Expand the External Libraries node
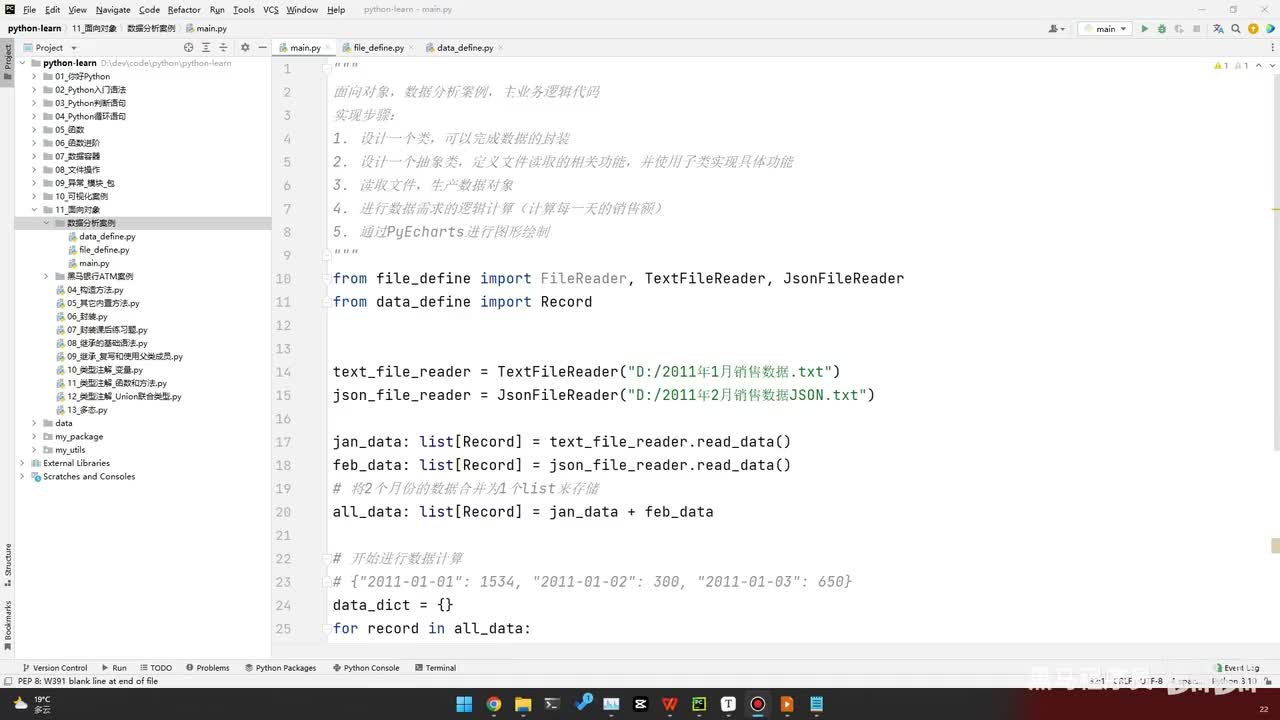Screen dimensions: 1280x720 (x=22, y=463)
